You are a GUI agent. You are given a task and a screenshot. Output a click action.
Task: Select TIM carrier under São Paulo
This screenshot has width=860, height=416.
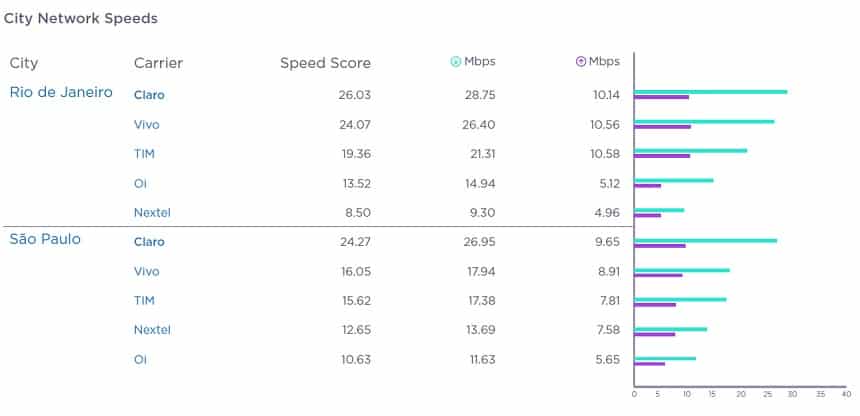pos(144,300)
